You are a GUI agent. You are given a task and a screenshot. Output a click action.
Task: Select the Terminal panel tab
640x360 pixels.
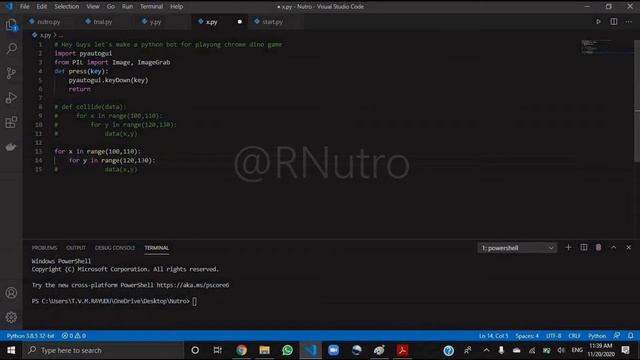click(156, 248)
